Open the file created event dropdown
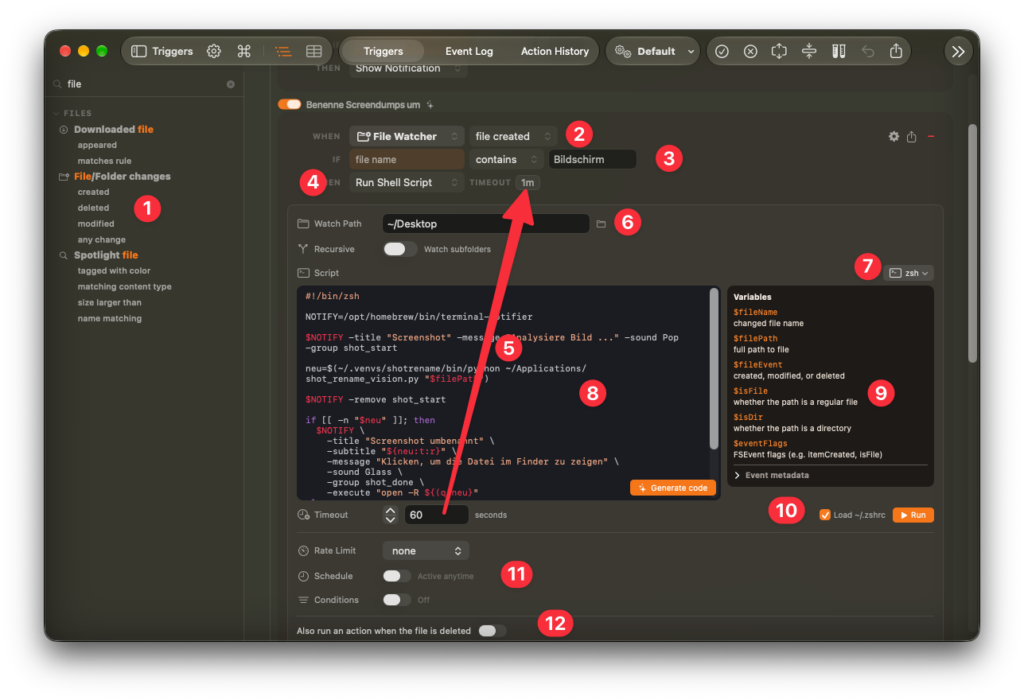Image resolution: width=1024 pixels, height=700 pixels. [x=513, y=136]
